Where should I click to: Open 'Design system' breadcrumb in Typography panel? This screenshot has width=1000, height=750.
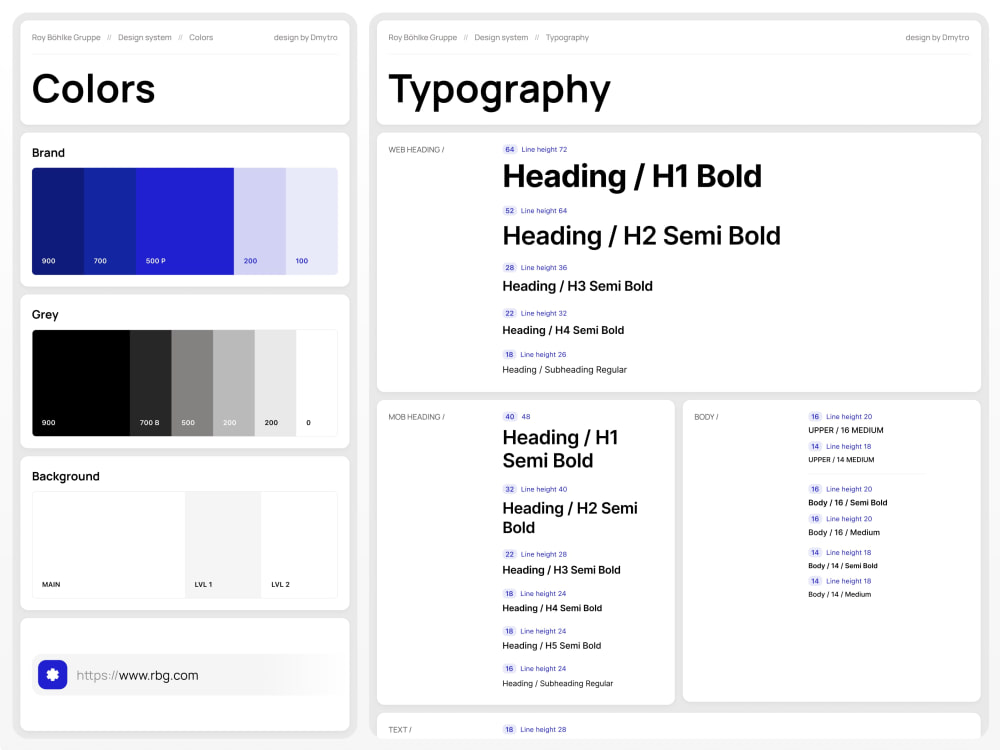(x=501, y=38)
